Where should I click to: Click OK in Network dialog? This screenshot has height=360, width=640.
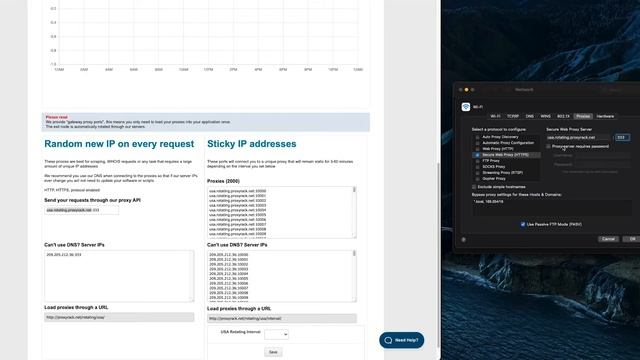tap(632, 239)
